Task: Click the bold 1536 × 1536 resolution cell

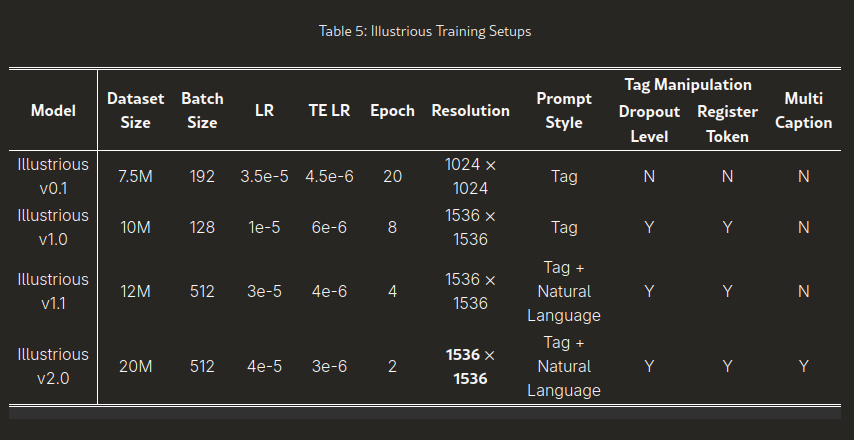Action: 471,366
